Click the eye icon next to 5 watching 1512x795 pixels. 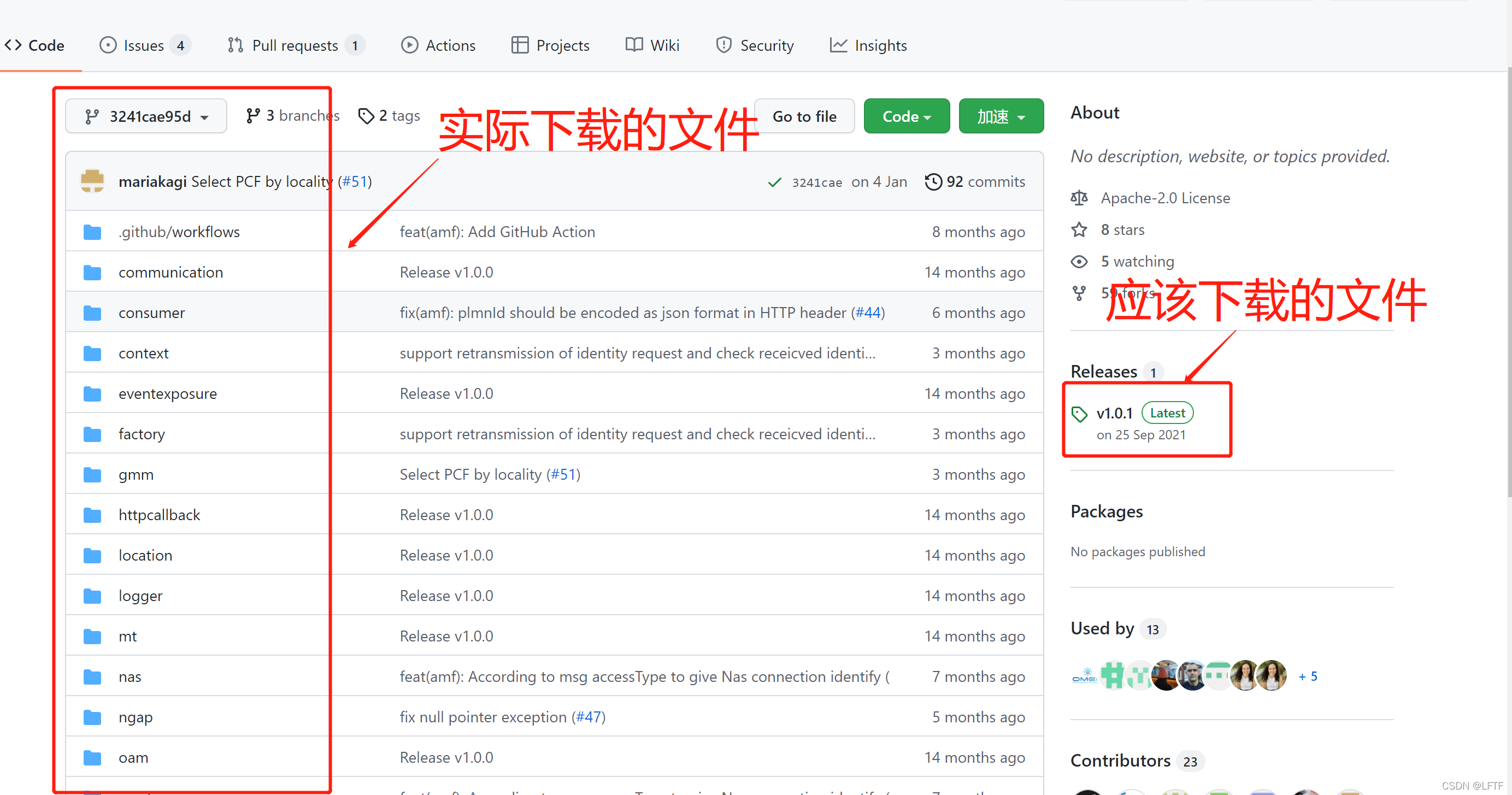coord(1079,262)
